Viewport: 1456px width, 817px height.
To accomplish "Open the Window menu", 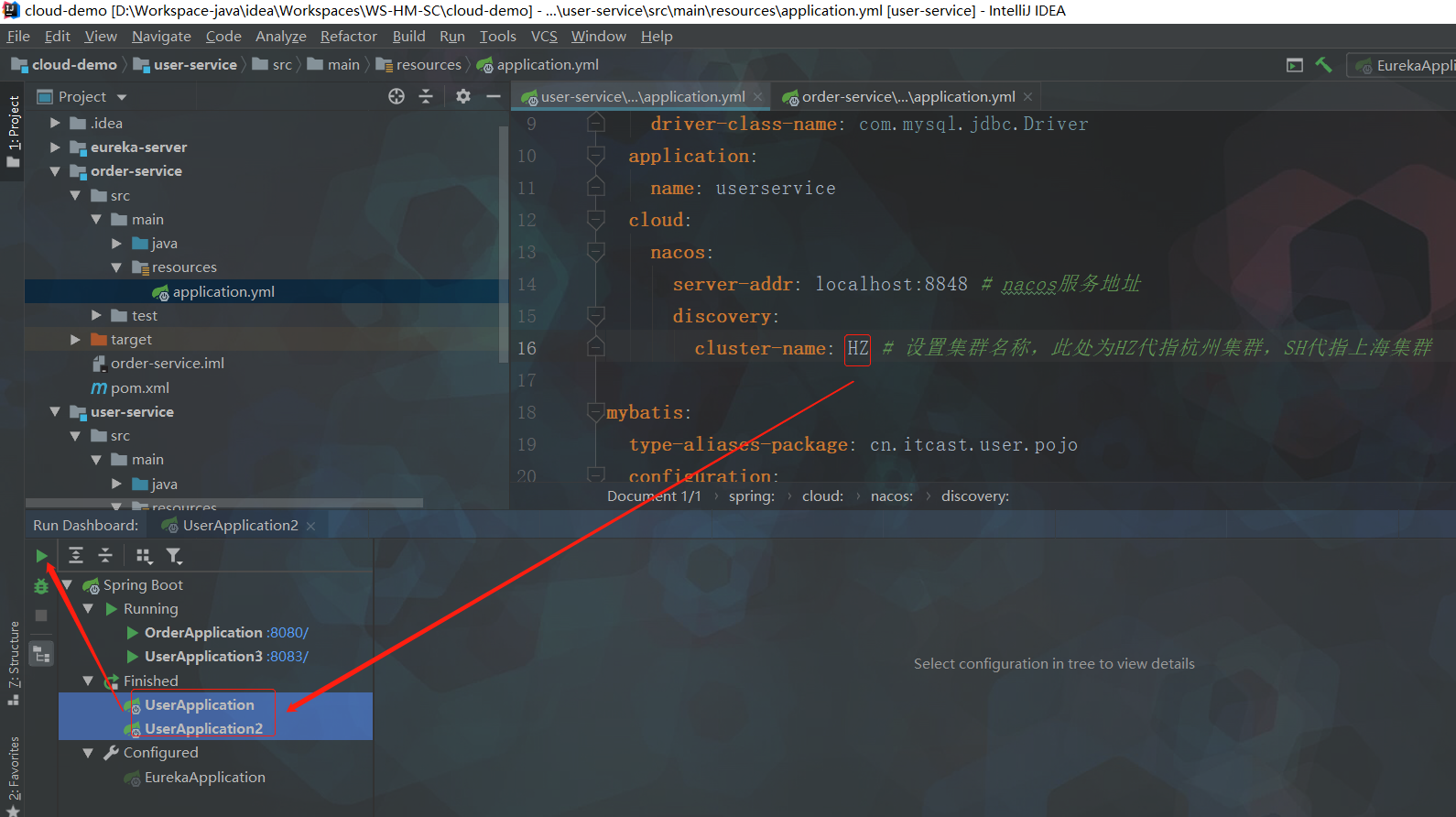I will coord(599,37).
